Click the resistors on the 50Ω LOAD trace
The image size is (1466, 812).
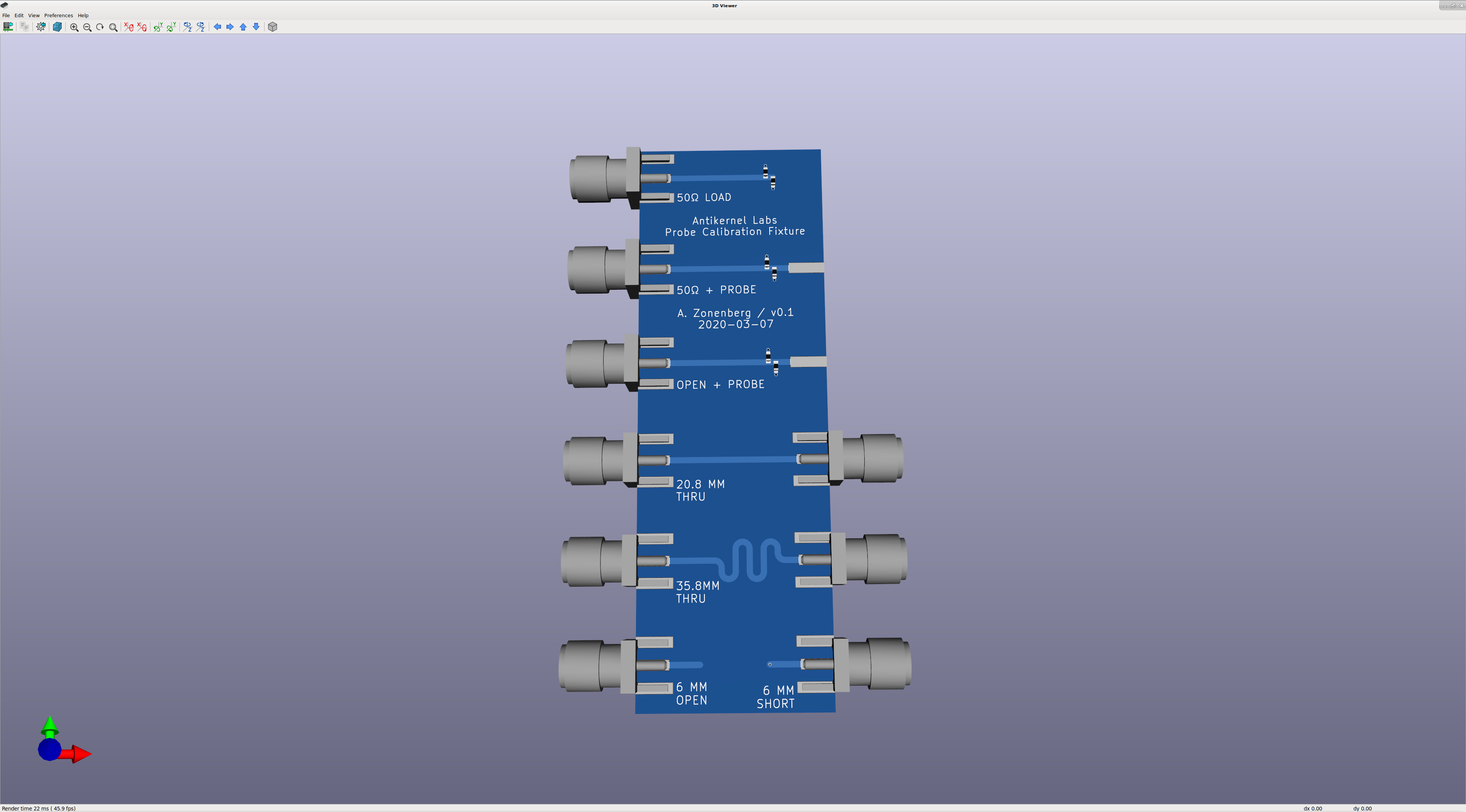769,177
